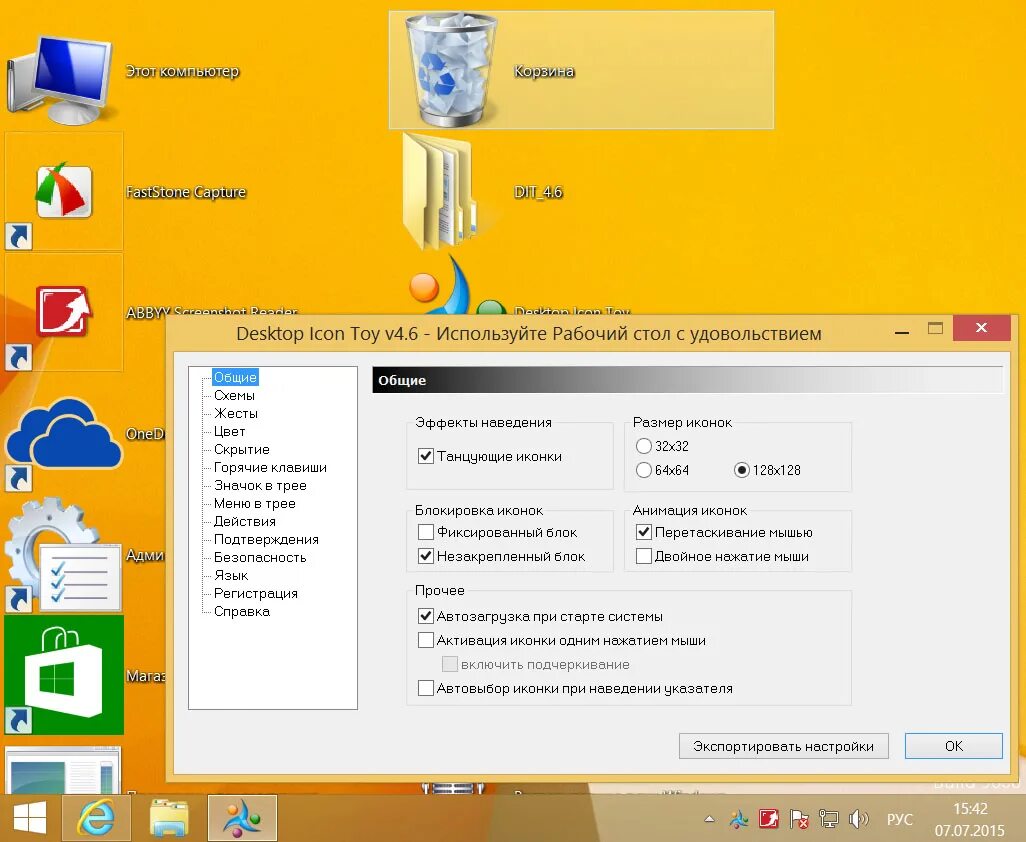Open Схемы settings section

click(x=234, y=395)
